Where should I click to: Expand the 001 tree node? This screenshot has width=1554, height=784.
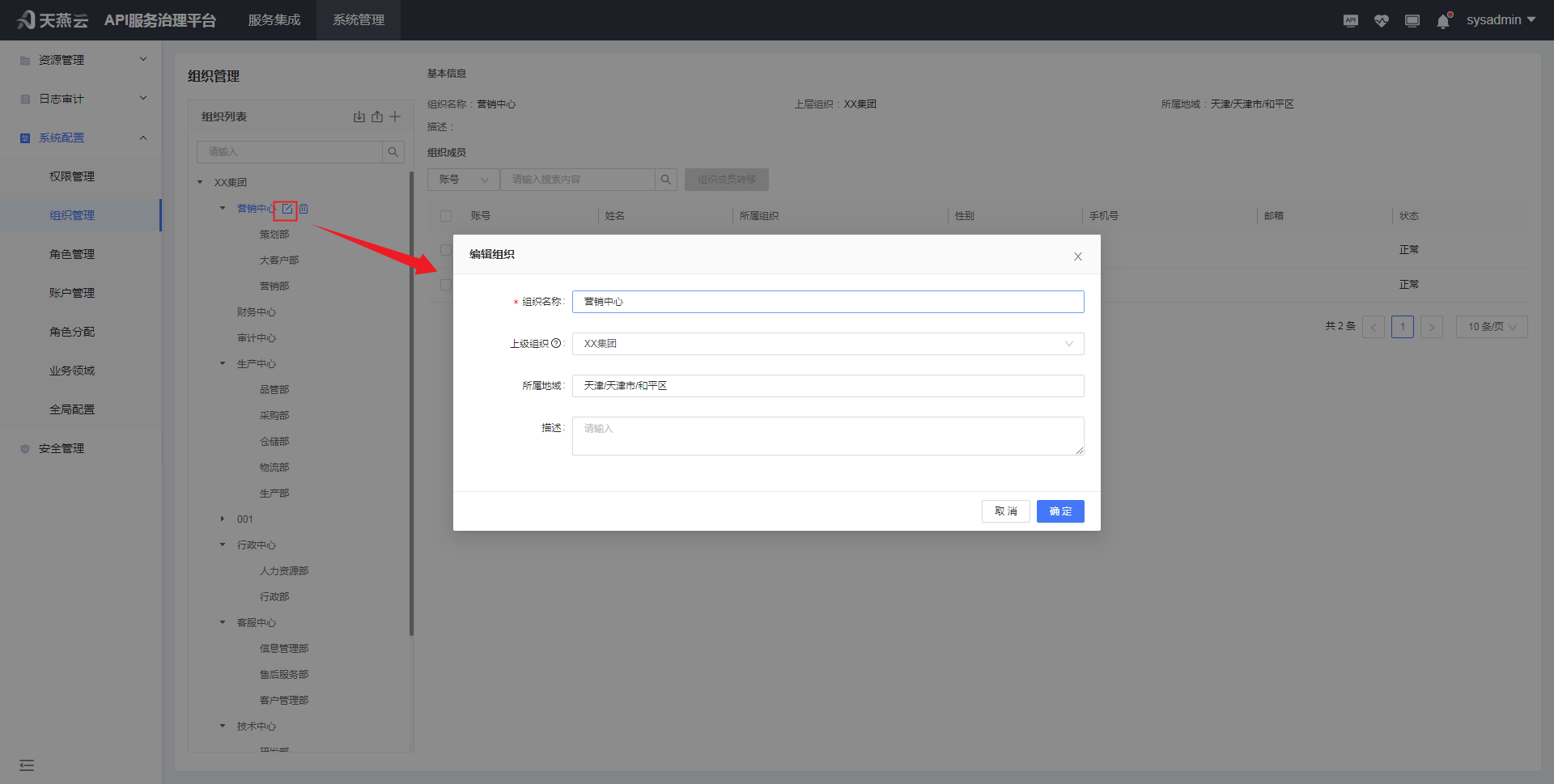tap(223, 519)
